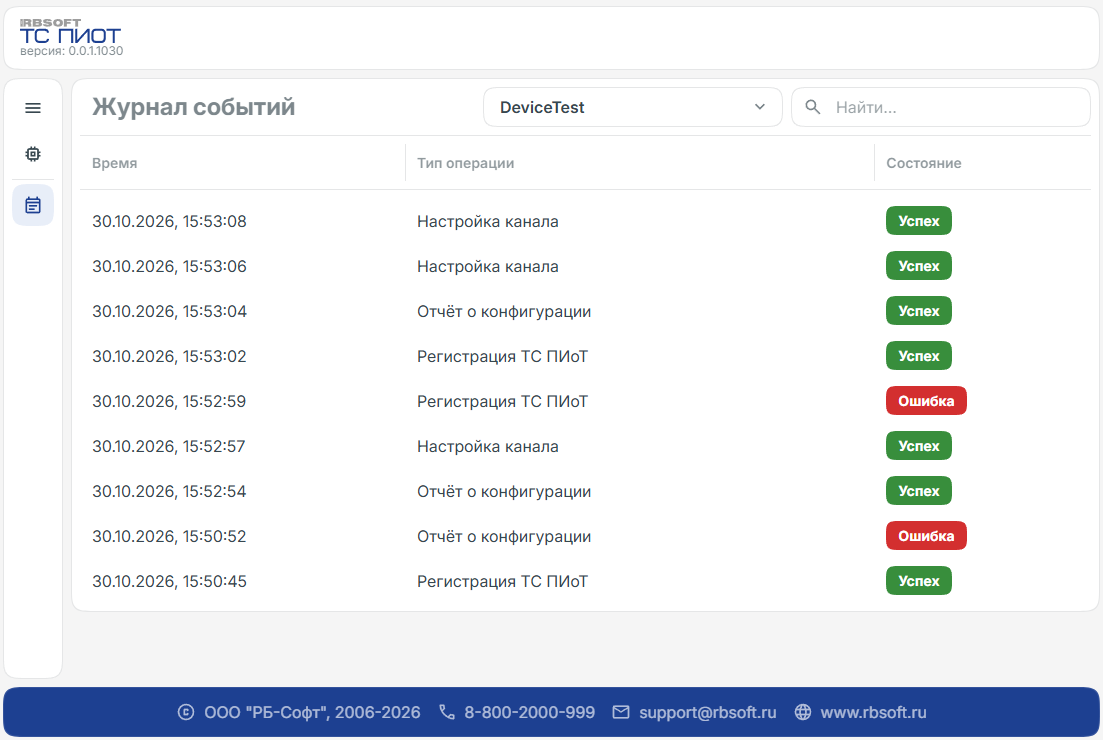Screen dimensions: 1103x740
Task: Click the версия: 0.0.1.1030 version label
Action: [72, 51]
